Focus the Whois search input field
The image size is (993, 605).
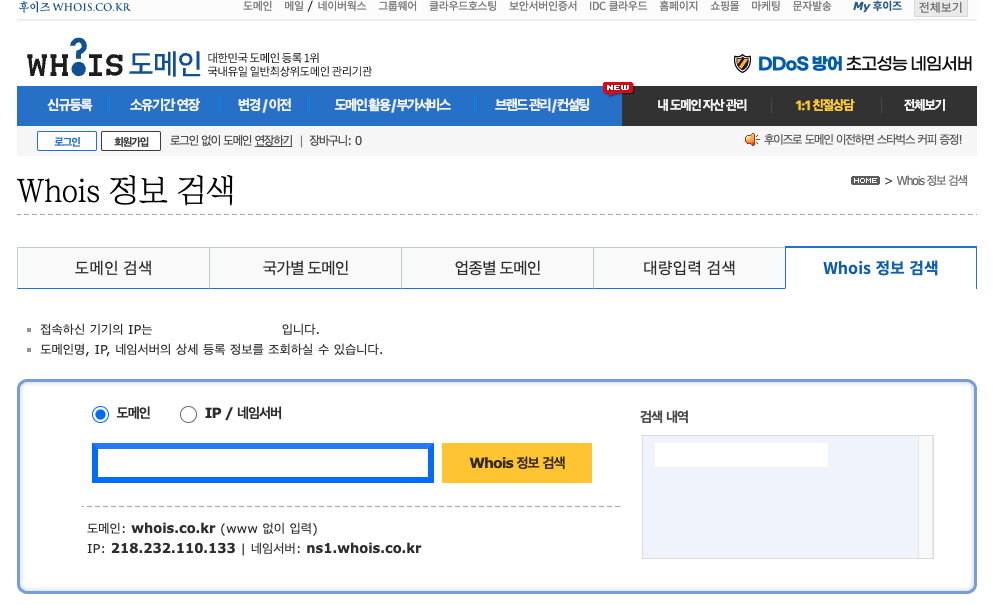coord(263,463)
